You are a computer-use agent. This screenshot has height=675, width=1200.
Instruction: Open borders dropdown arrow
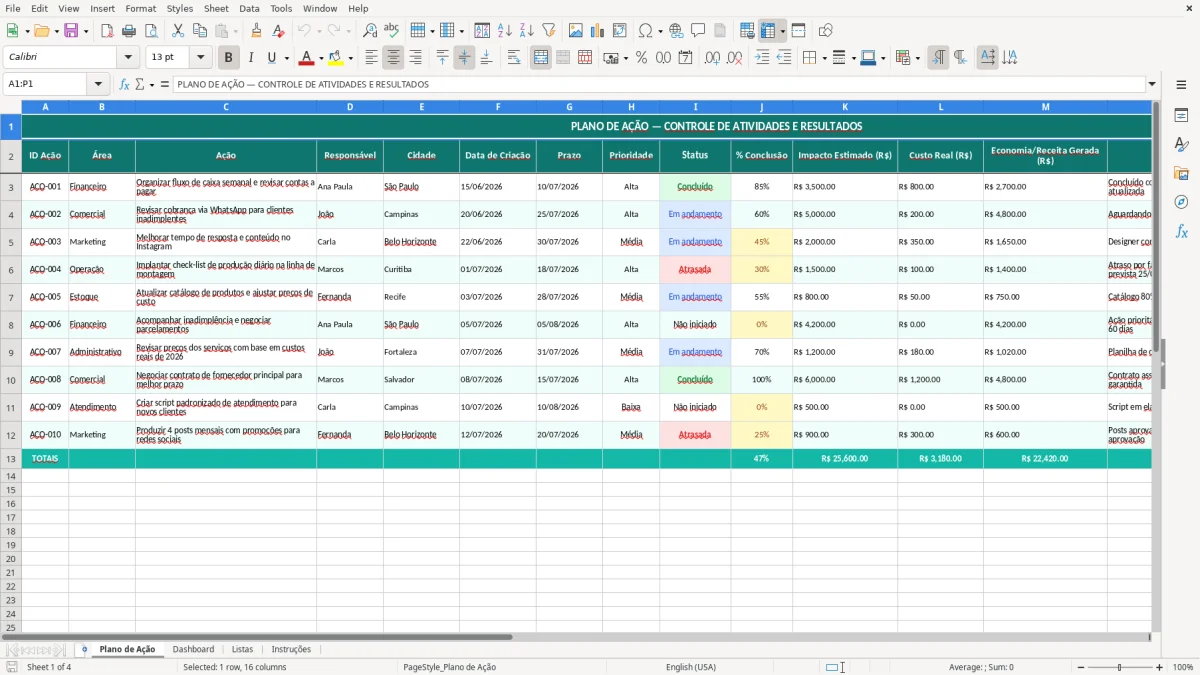pos(823,58)
